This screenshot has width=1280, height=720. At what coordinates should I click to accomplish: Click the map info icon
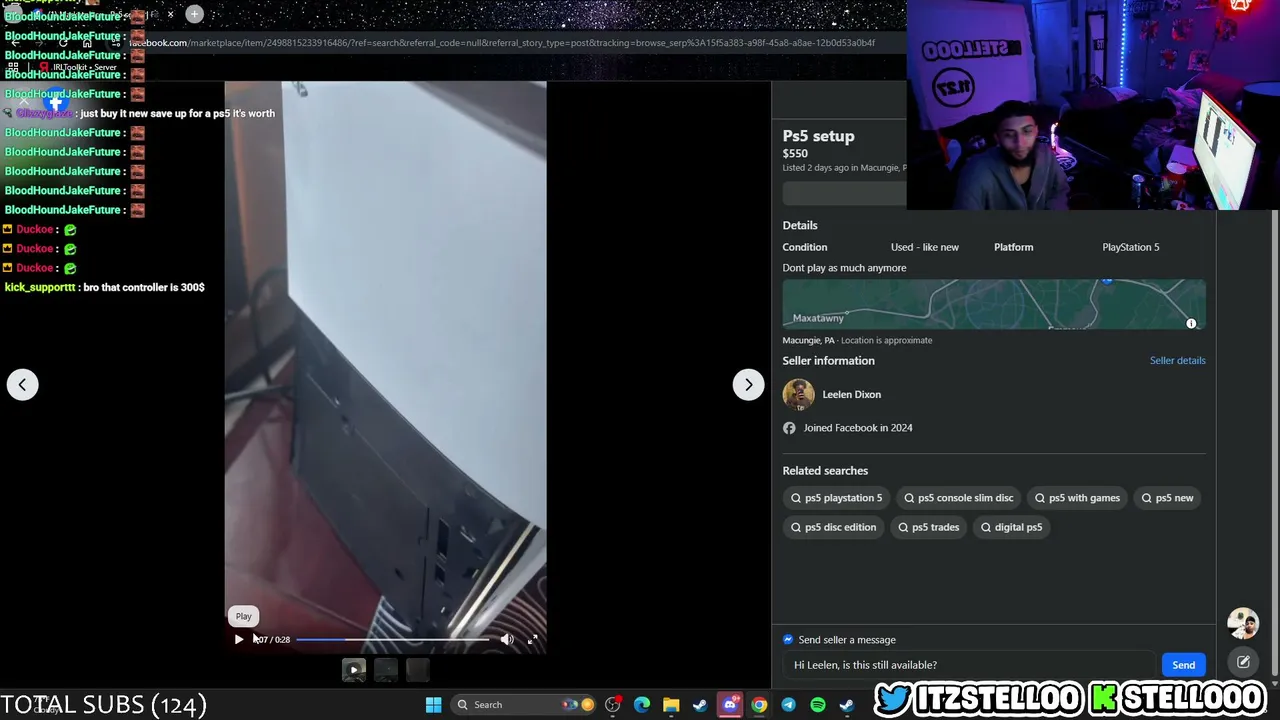click(x=1191, y=324)
